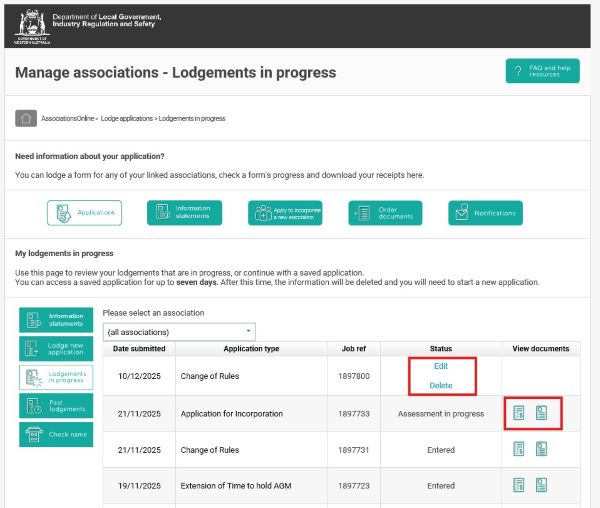Image resolution: width=600 pixels, height=508 pixels.
Task: Sort by Date submitted column header
Action: [x=139, y=348]
